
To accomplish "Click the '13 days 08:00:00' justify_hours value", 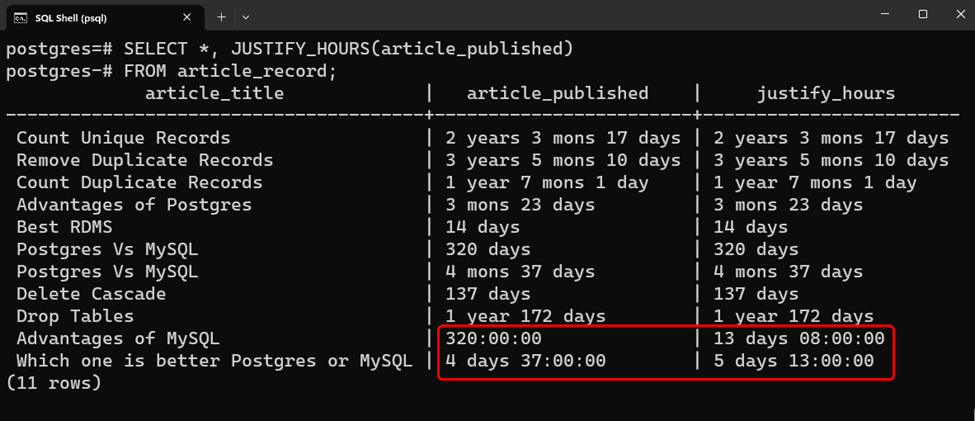I will (x=799, y=339).
